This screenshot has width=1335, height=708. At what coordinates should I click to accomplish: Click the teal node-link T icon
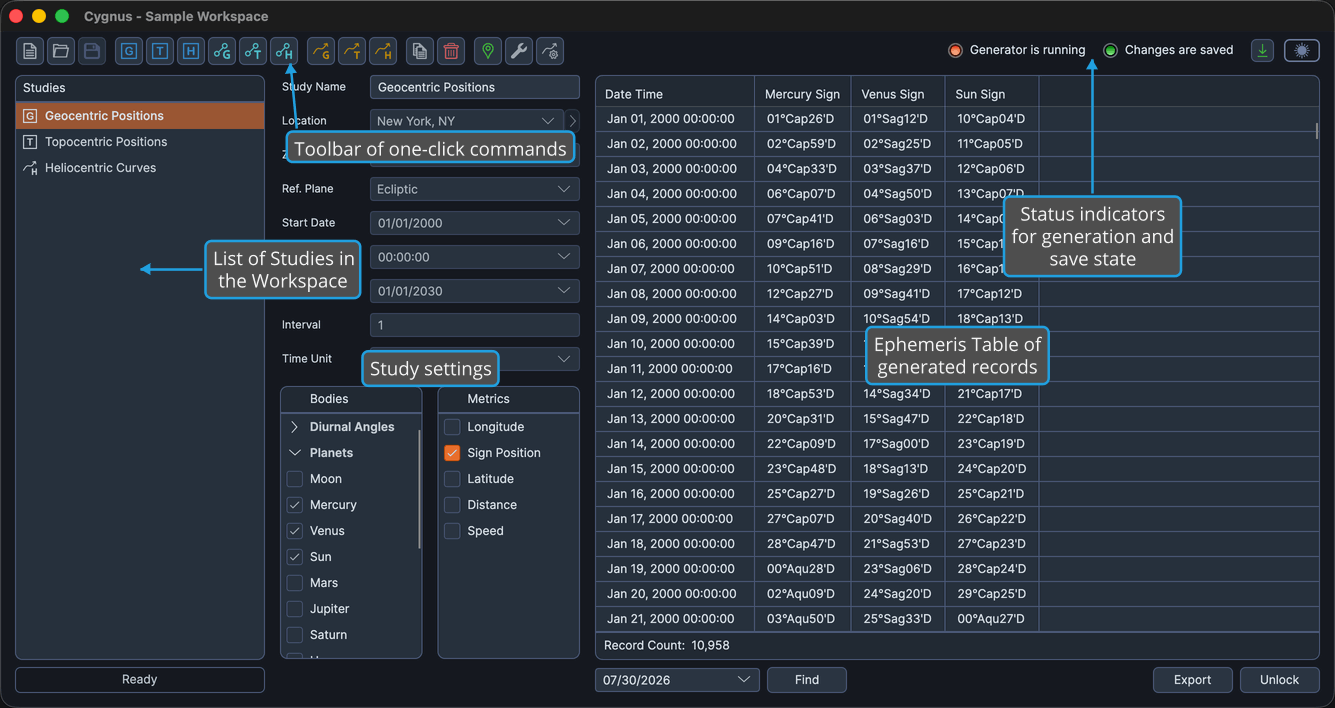pyautogui.click(x=254, y=51)
